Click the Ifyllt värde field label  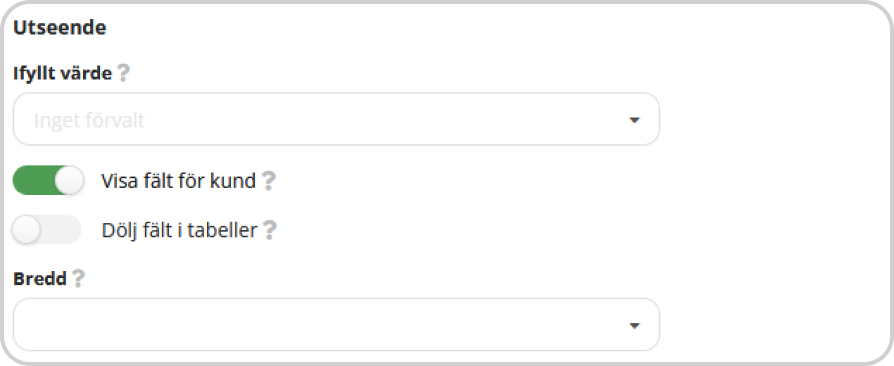pyautogui.click(x=63, y=74)
